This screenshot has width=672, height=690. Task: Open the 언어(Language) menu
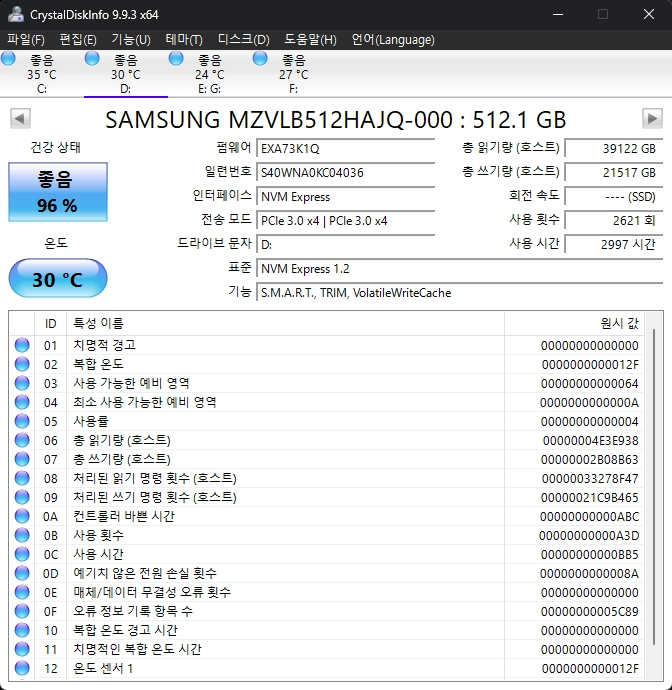tap(393, 40)
